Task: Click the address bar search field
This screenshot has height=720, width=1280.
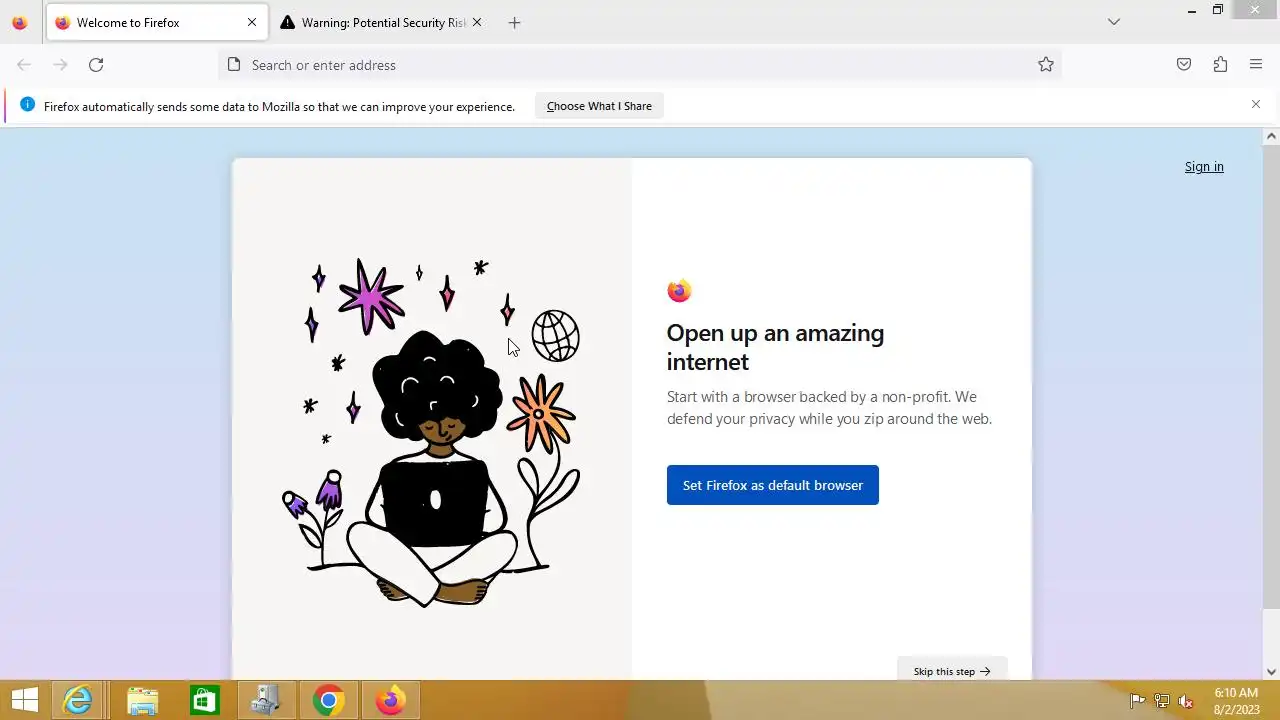Action: (640, 65)
